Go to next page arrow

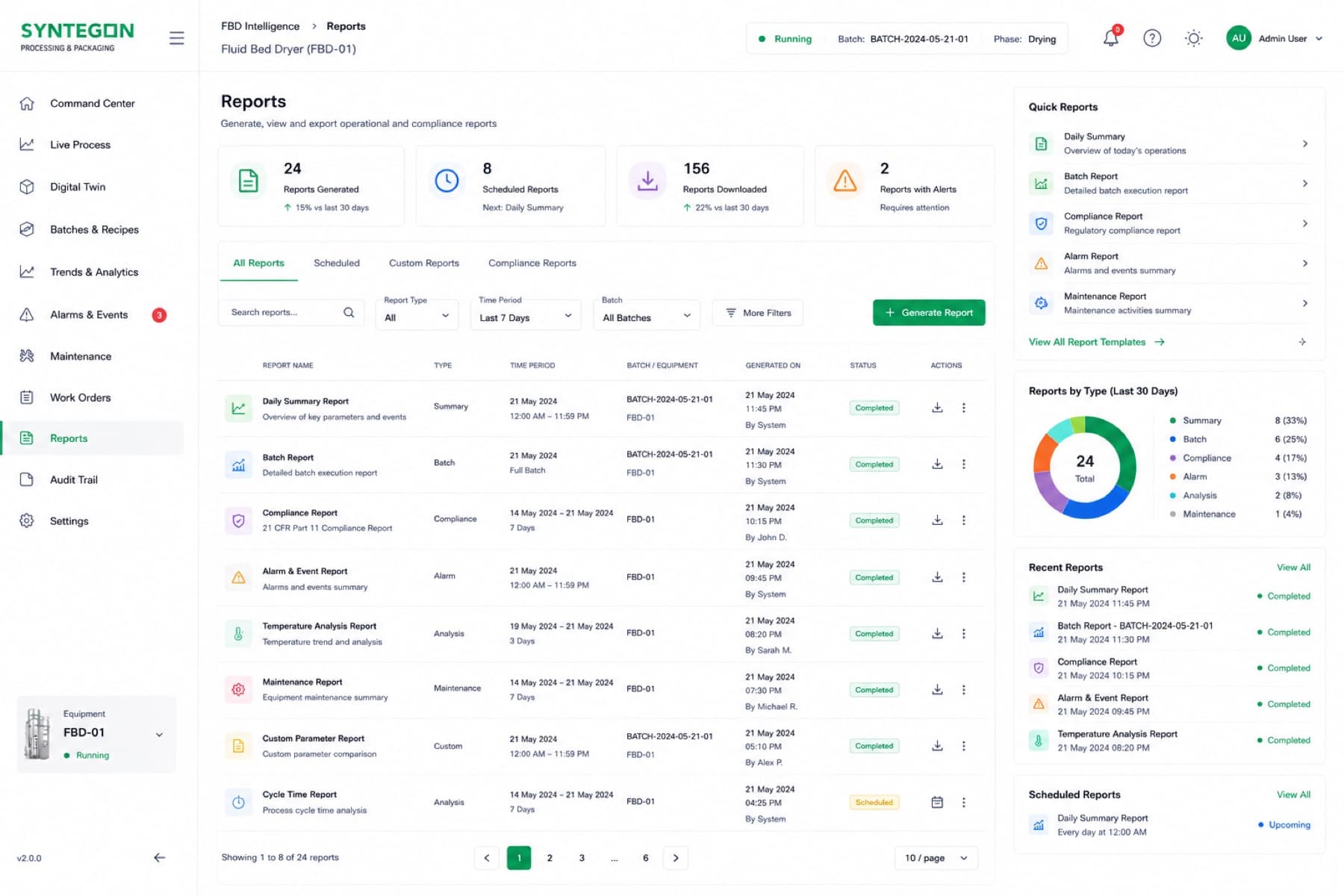click(676, 858)
